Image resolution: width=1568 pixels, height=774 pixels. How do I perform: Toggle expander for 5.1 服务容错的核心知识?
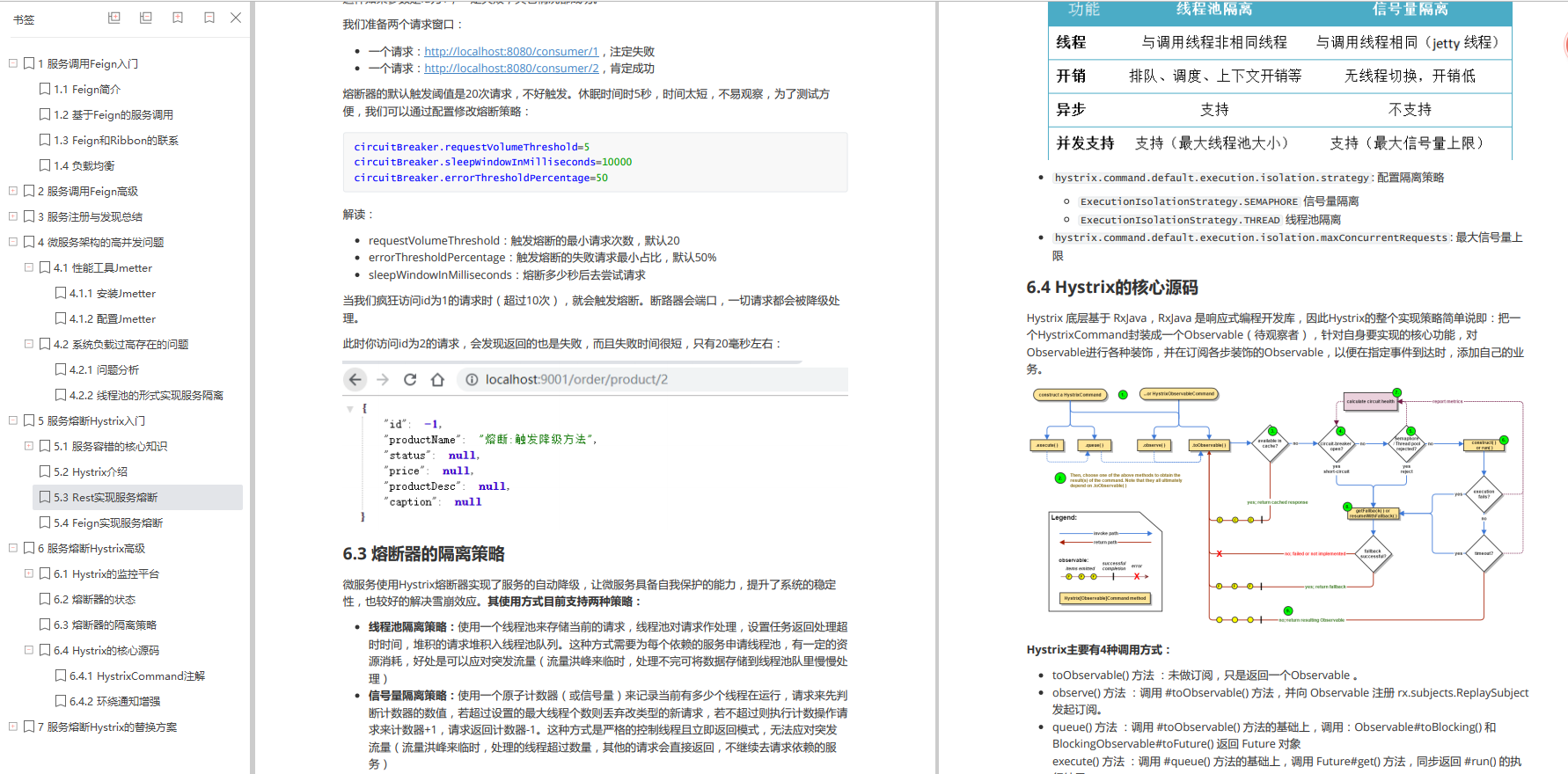(29, 446)
